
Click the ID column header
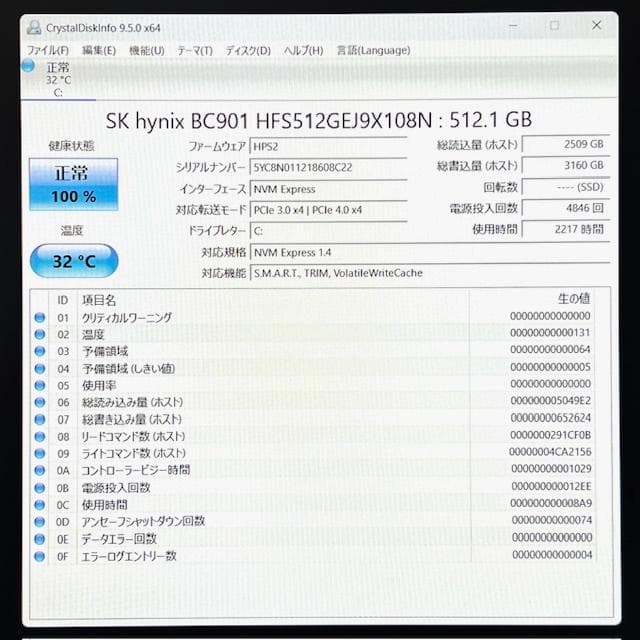tap(62, 300)
